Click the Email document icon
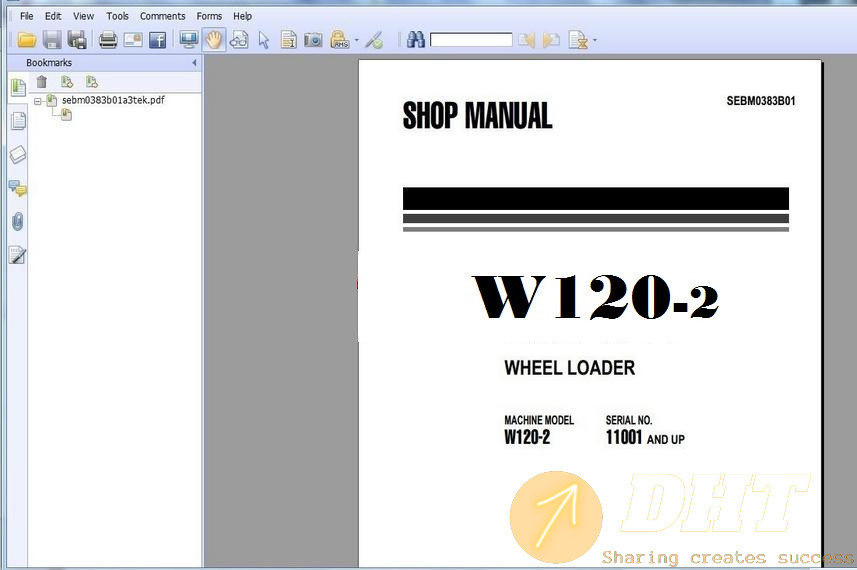The width and height of the screenshot is (857, 570). [133, 40]
